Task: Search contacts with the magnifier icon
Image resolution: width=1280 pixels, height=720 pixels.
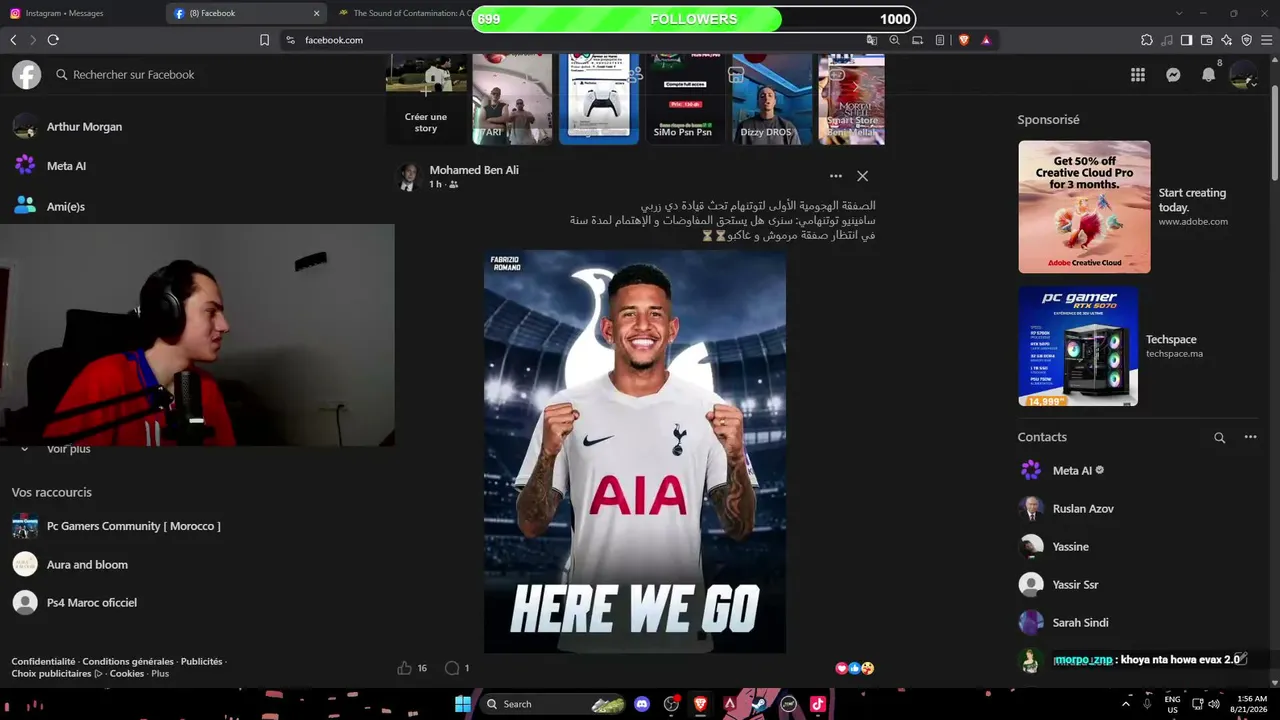Action: [x=1219, y=437]
